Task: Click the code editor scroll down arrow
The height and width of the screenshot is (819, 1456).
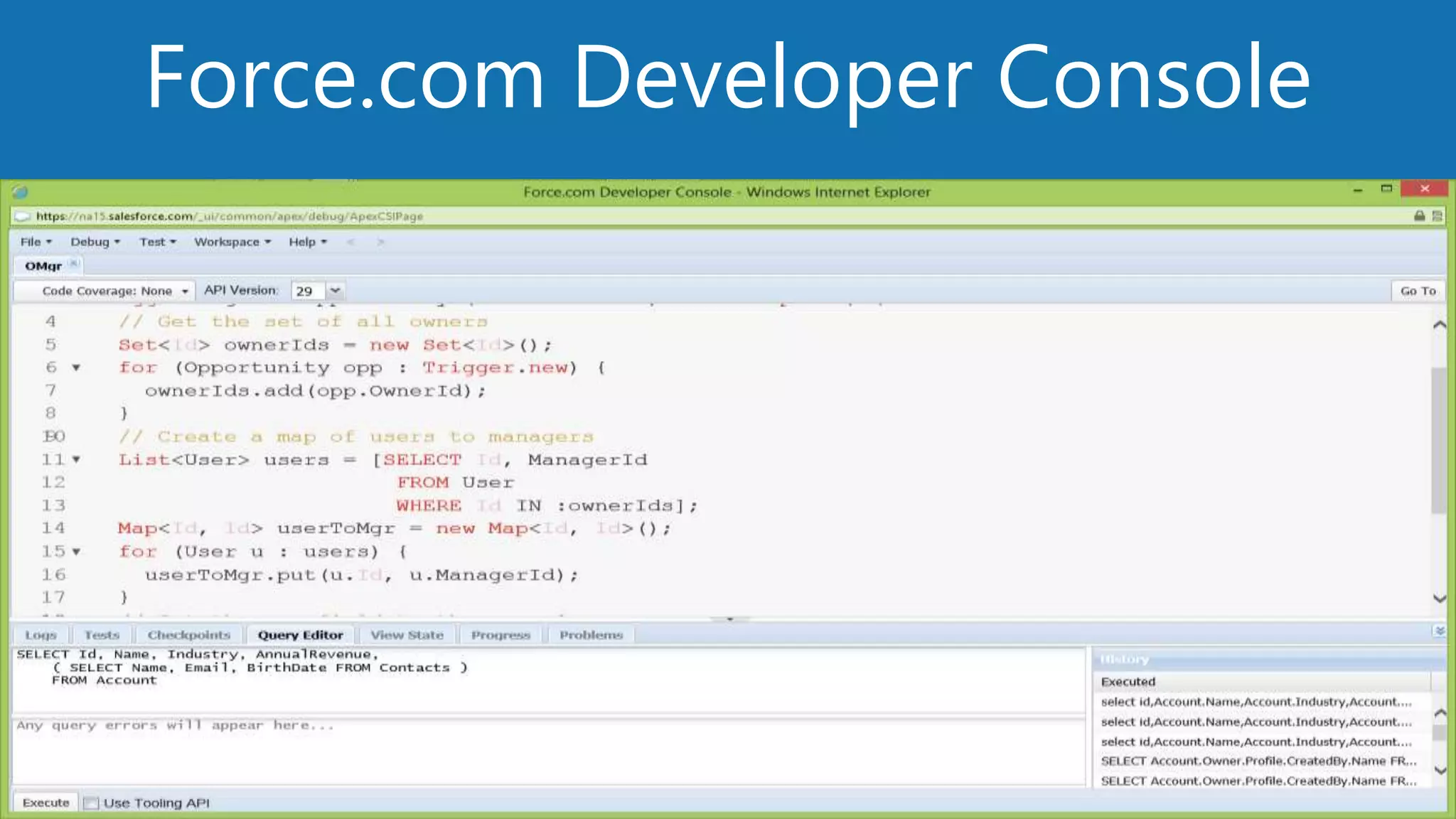Action: click(x=1440, y=599)
